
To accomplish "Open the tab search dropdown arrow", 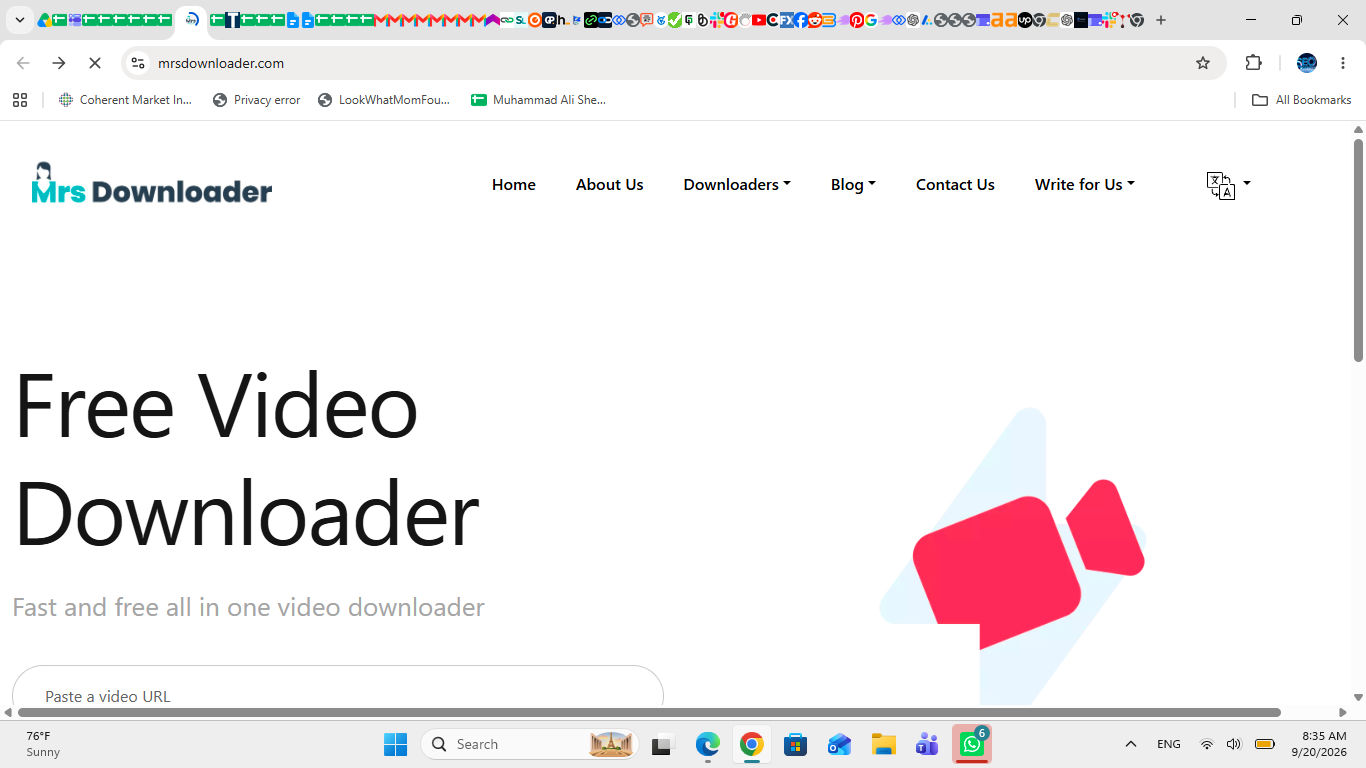I will tap(19, 20).
